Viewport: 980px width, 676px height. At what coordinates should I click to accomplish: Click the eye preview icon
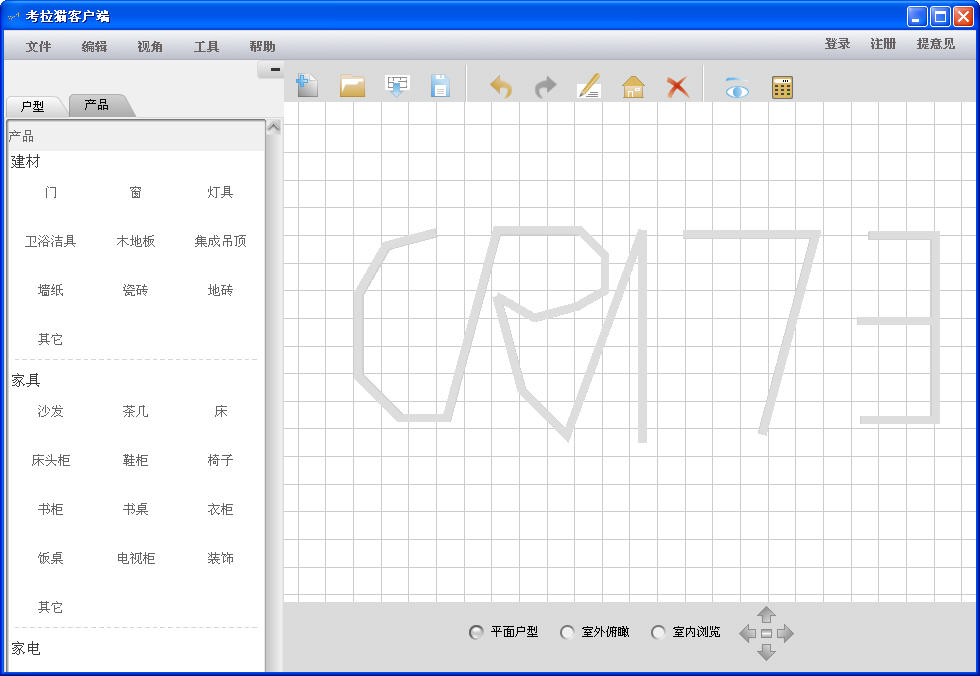(x=737, y=88)
